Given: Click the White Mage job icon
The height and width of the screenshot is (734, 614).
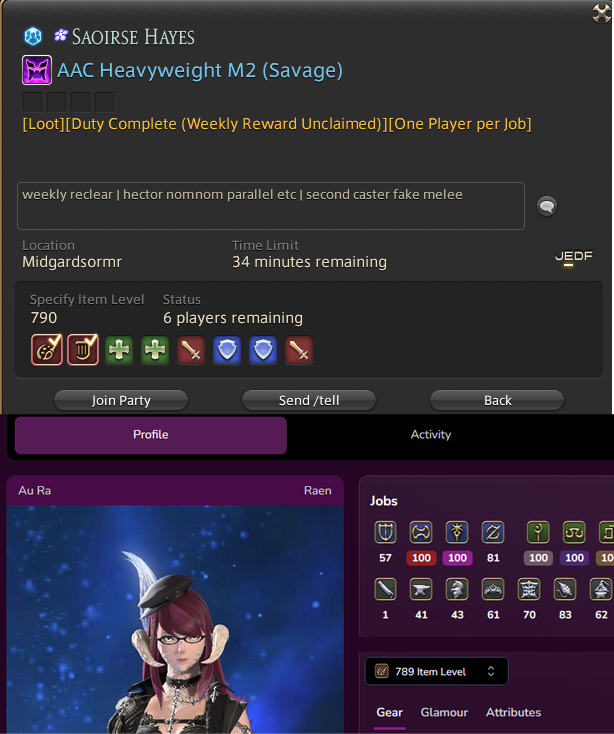Looking at the screenshot, I should tap(538, 532).
